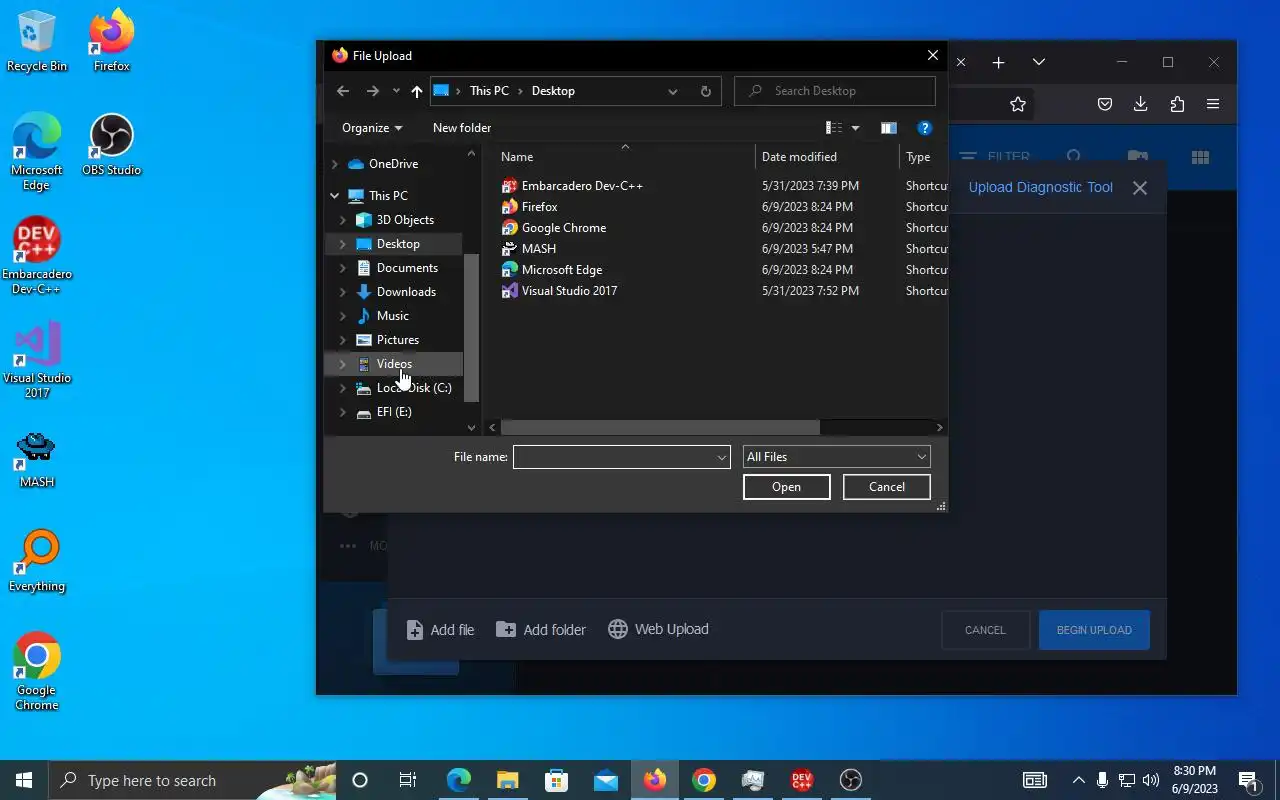This screenshot has width=1280, height=800.
Task: Open Firefox Downloads toolbar icon
Action: pyautogui.click(x=1141, y=104)
